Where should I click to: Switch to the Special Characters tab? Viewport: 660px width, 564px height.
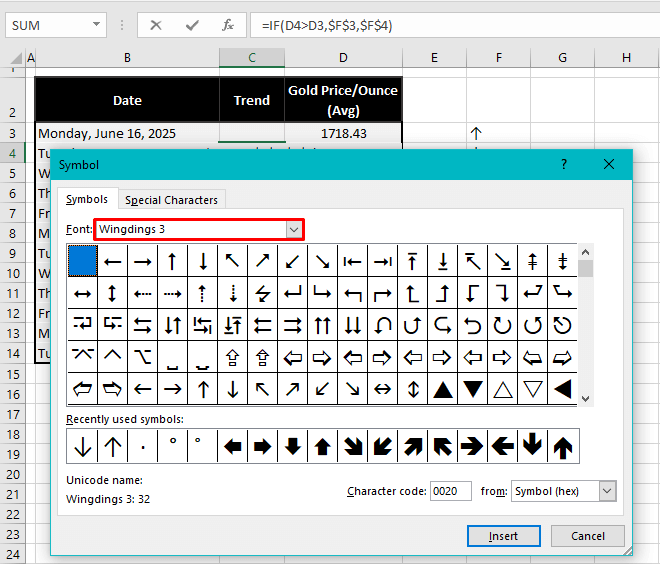[172, 200]
